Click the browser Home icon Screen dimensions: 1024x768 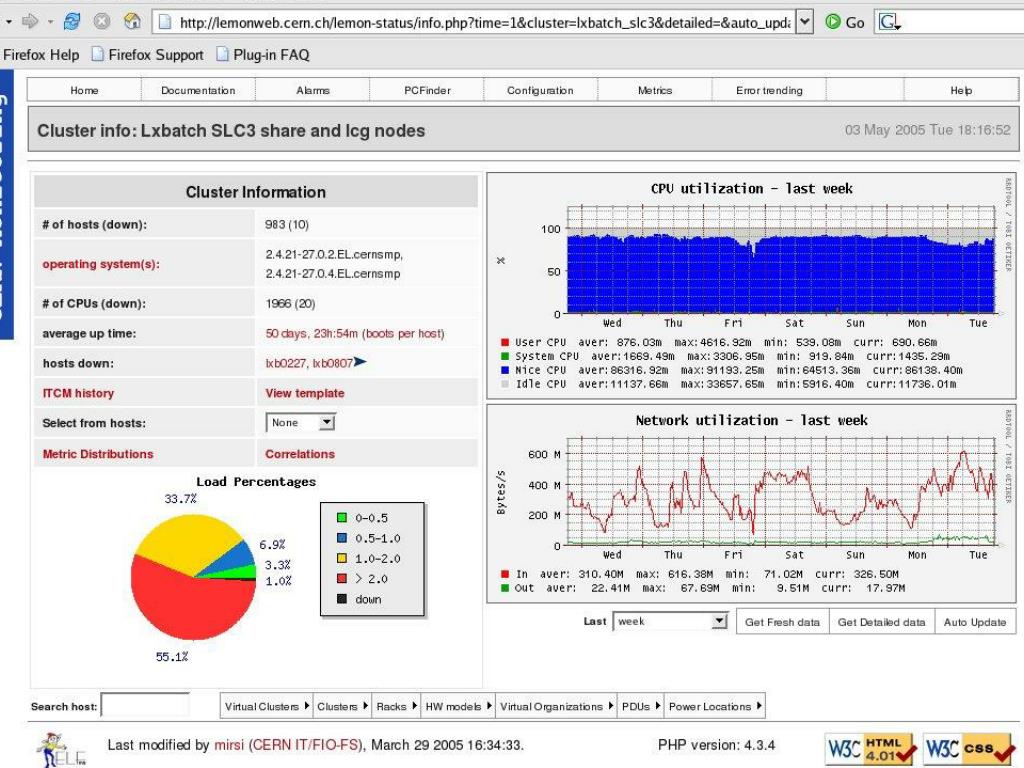point(132,21)
